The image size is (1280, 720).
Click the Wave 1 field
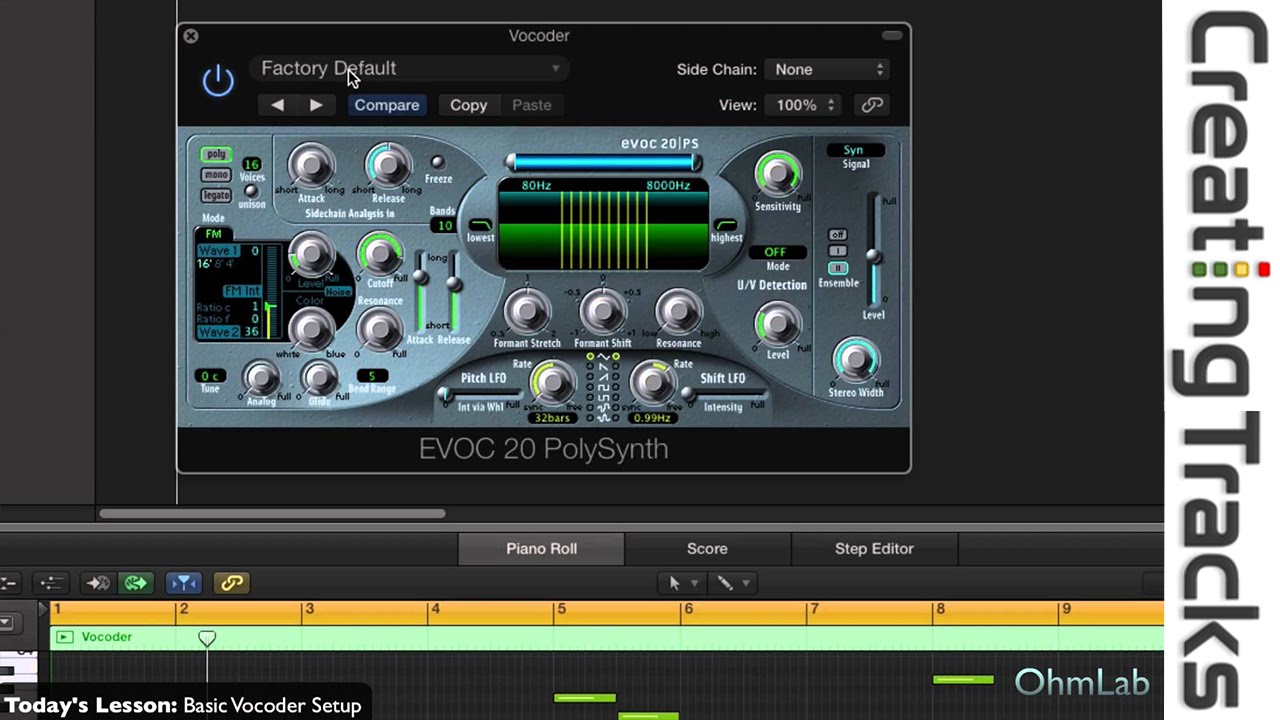click(218, 251)
